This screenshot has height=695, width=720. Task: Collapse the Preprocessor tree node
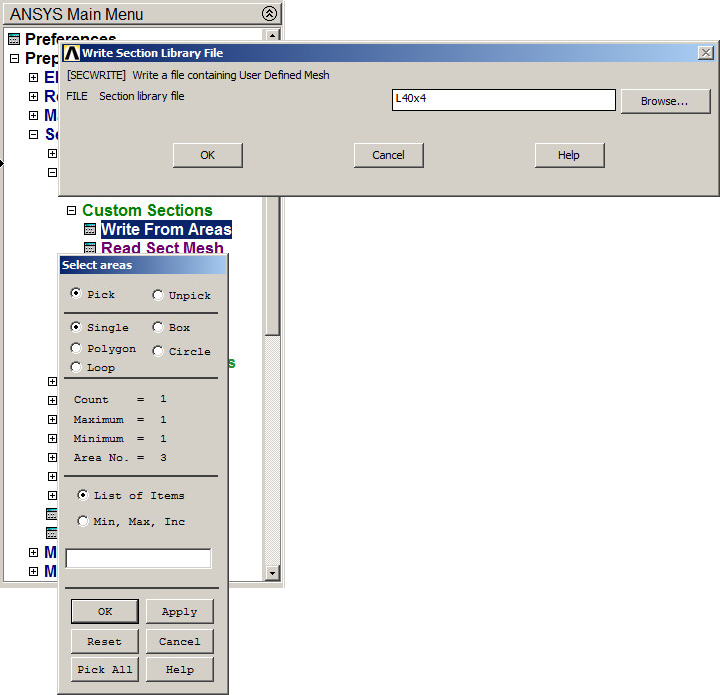click(14, 59)
